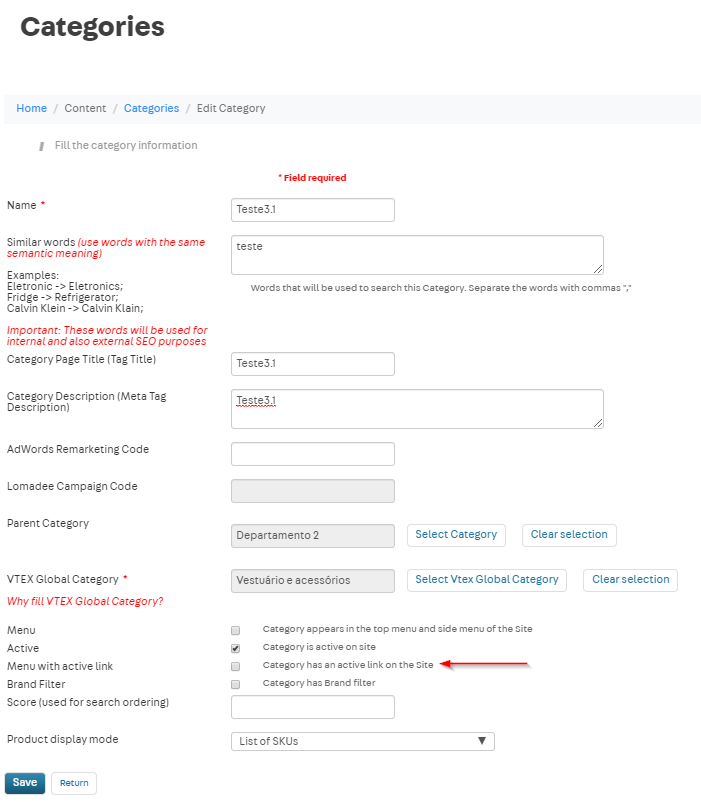This screenshot has width=701, height=802.
Task: Click the Category Description text area
Action: 417,409
